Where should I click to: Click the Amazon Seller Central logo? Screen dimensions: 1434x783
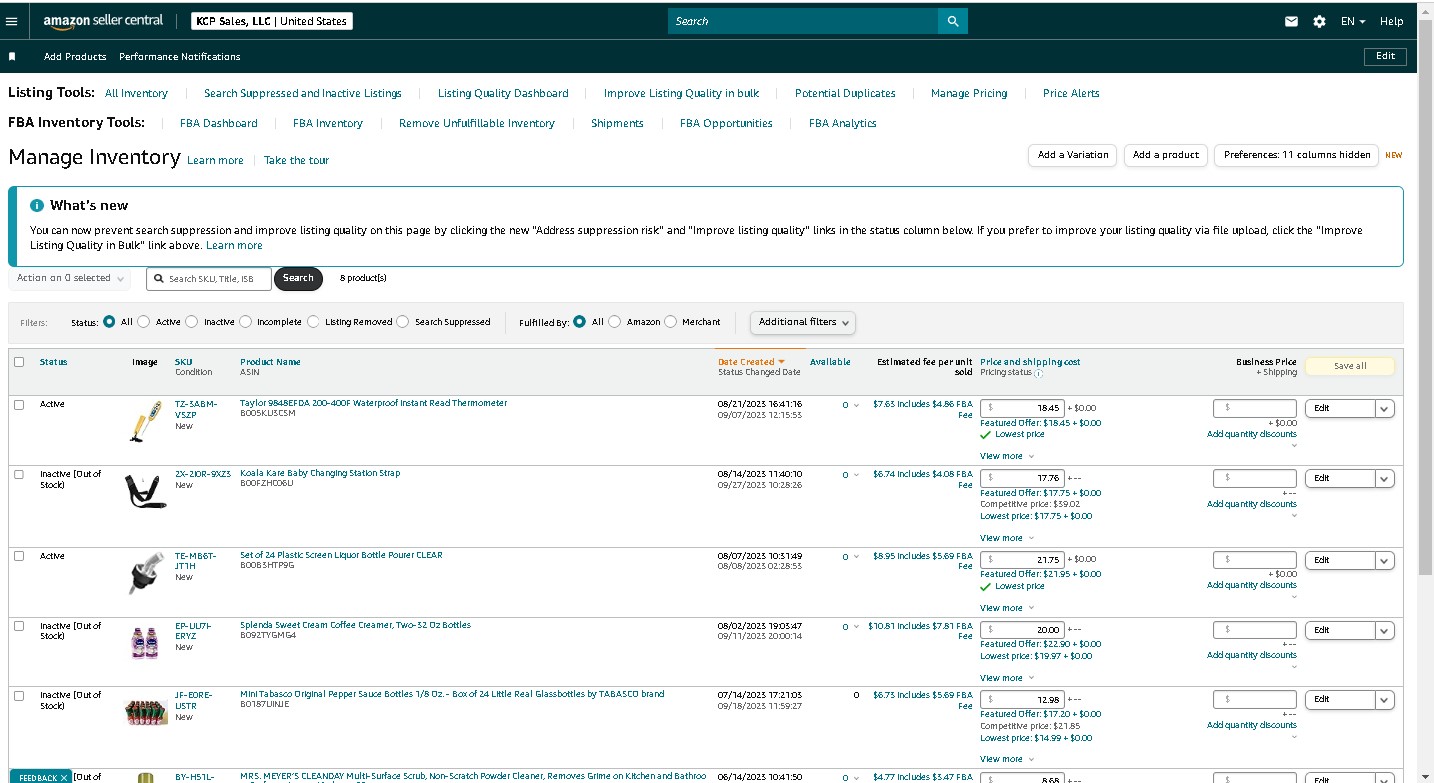click(103, 21)
